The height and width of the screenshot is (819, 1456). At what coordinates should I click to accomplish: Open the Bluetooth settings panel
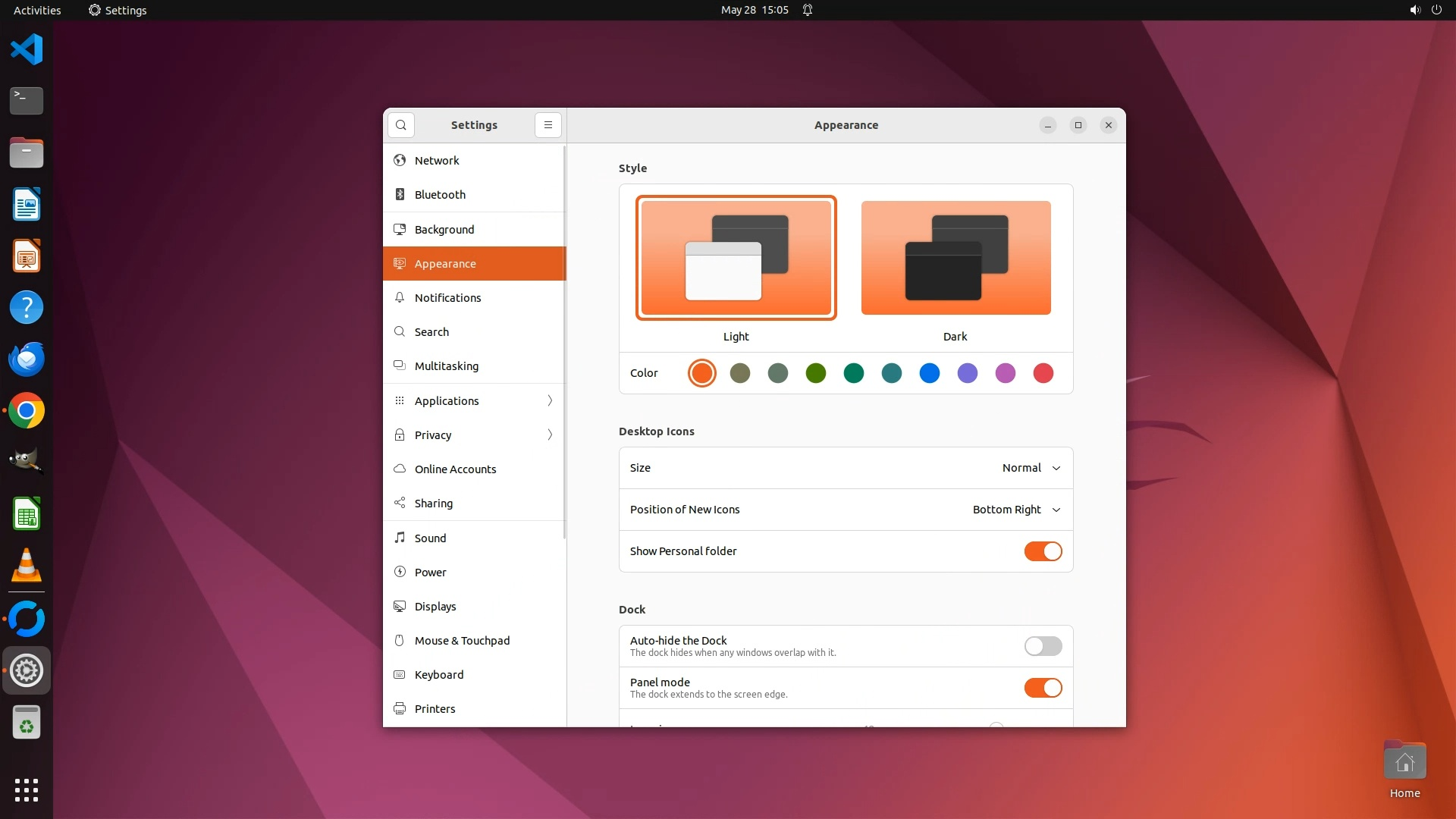440,195
